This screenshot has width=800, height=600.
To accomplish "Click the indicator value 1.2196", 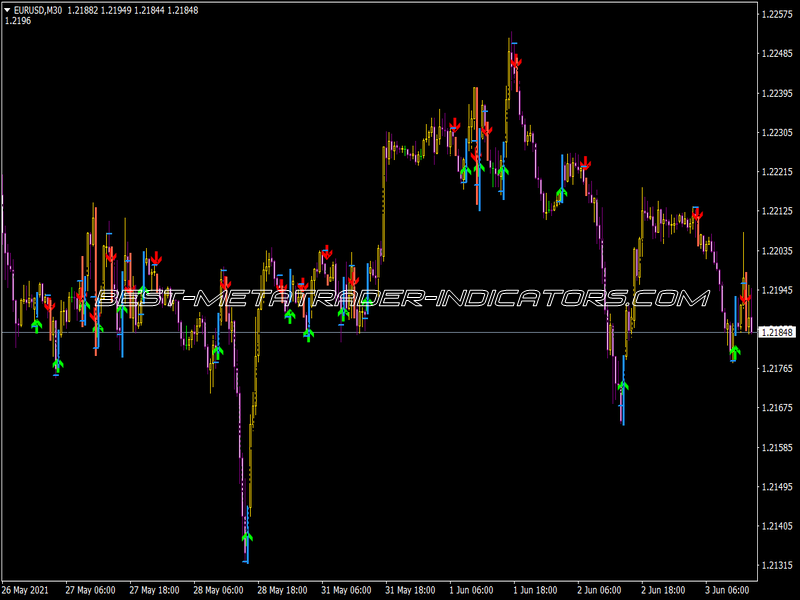I will (18, 21).
